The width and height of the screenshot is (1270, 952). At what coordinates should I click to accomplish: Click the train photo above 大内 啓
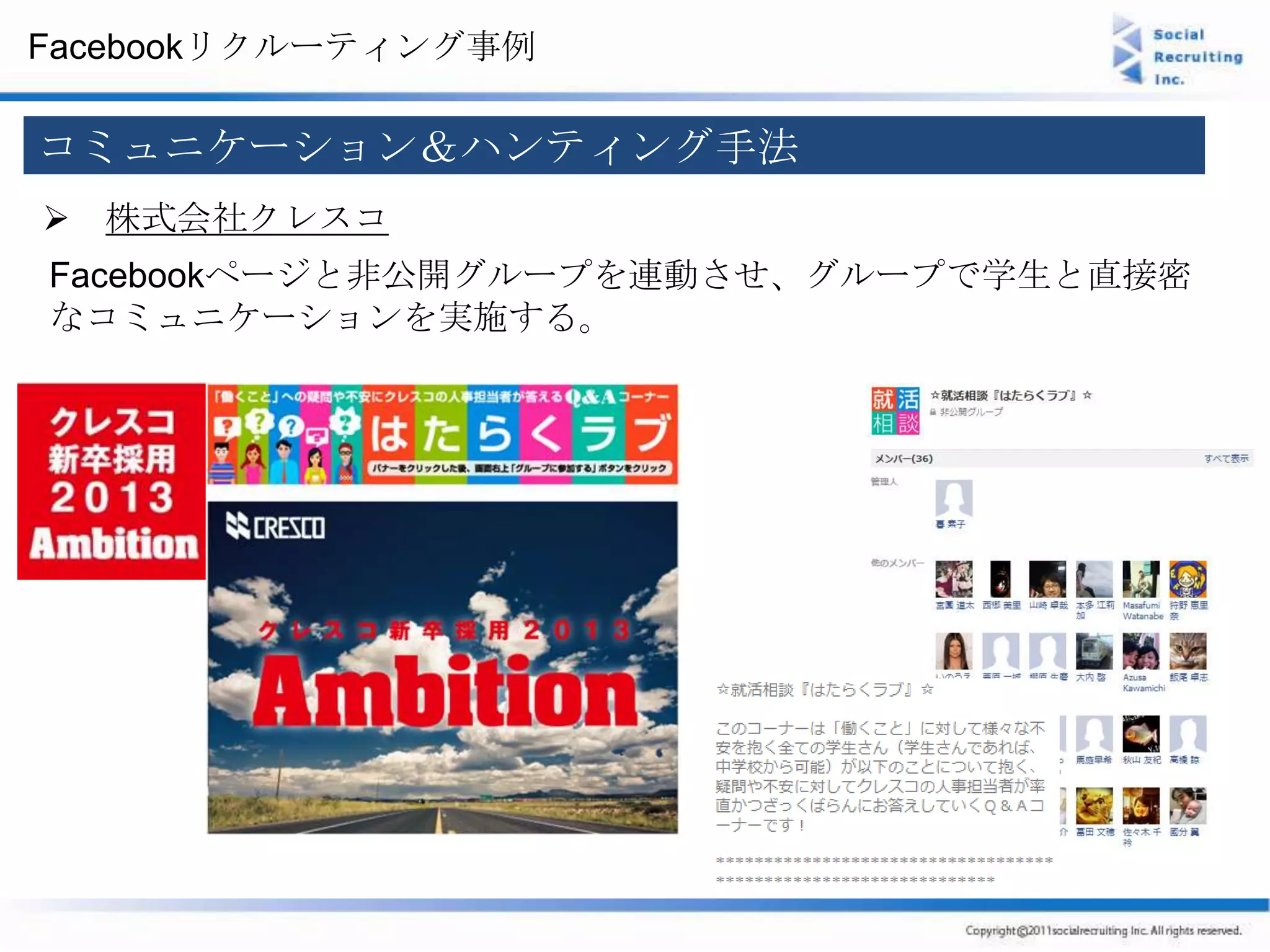tap(1094, 651)
